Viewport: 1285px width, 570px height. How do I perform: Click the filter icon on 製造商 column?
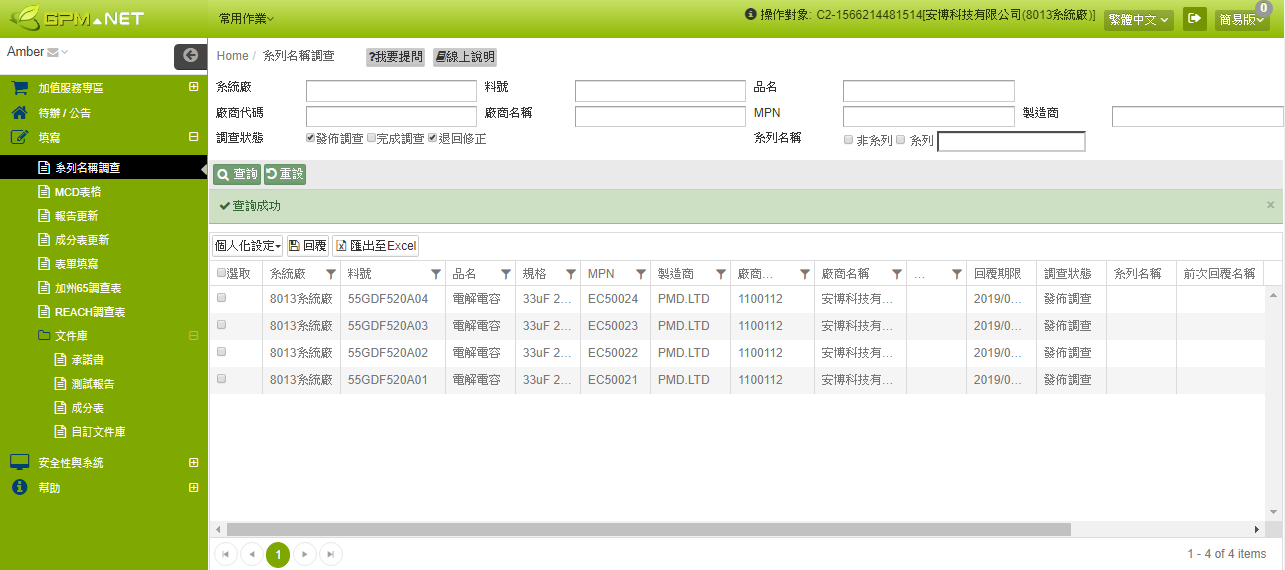click(x=720, y=274)
